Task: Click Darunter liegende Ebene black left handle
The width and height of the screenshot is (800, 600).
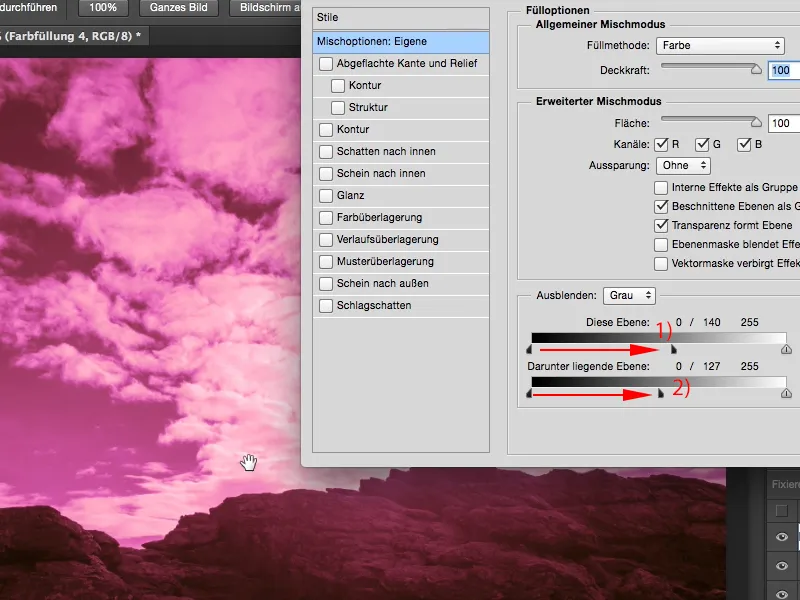Action: (x=529, y=393)
